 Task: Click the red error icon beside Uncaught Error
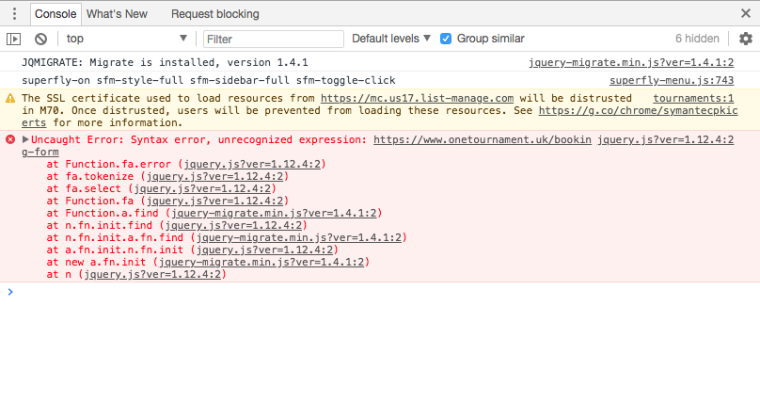10,139
